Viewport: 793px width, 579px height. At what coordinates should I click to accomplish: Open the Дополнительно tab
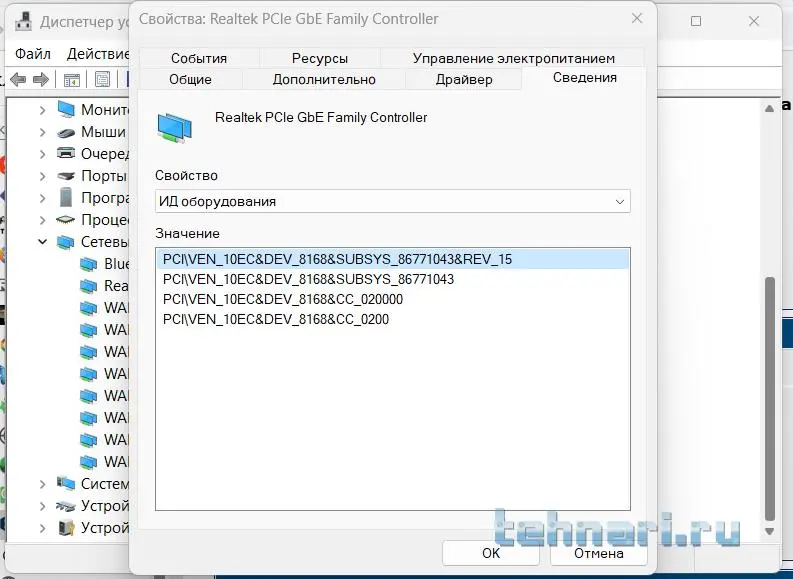[x=324, y=79]
